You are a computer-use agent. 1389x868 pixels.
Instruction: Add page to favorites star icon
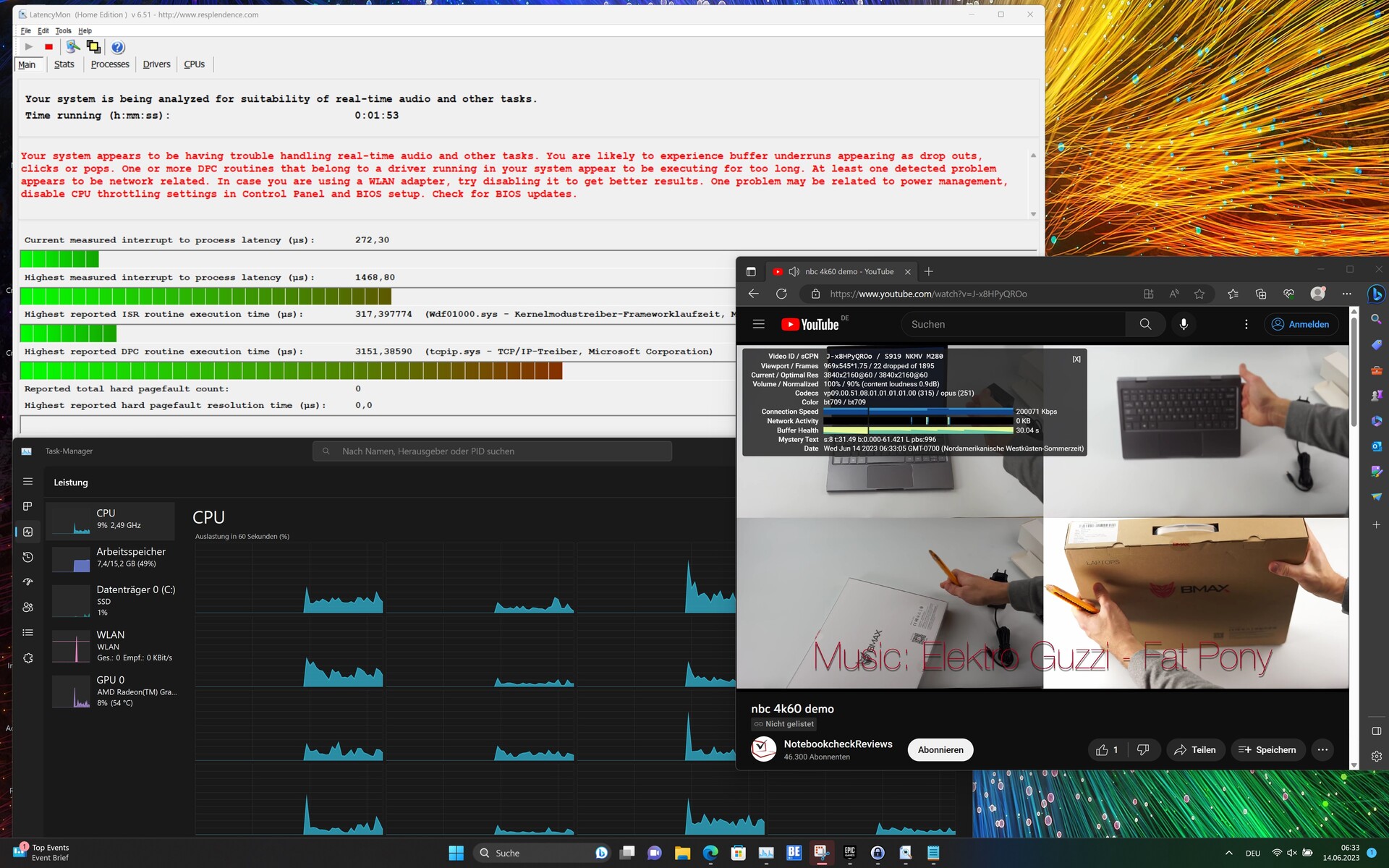click(x=1199, y=294)
